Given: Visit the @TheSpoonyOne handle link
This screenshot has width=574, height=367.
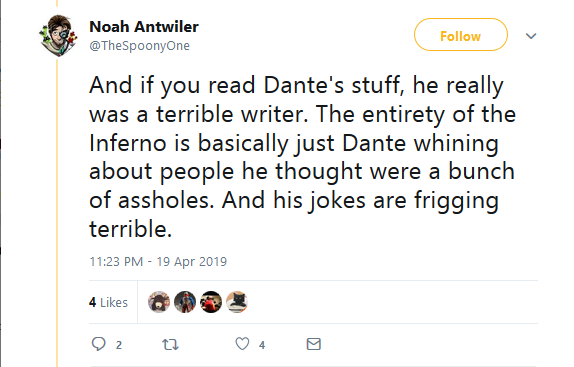Looking at the screenshot, I should (x=139, y=46).
